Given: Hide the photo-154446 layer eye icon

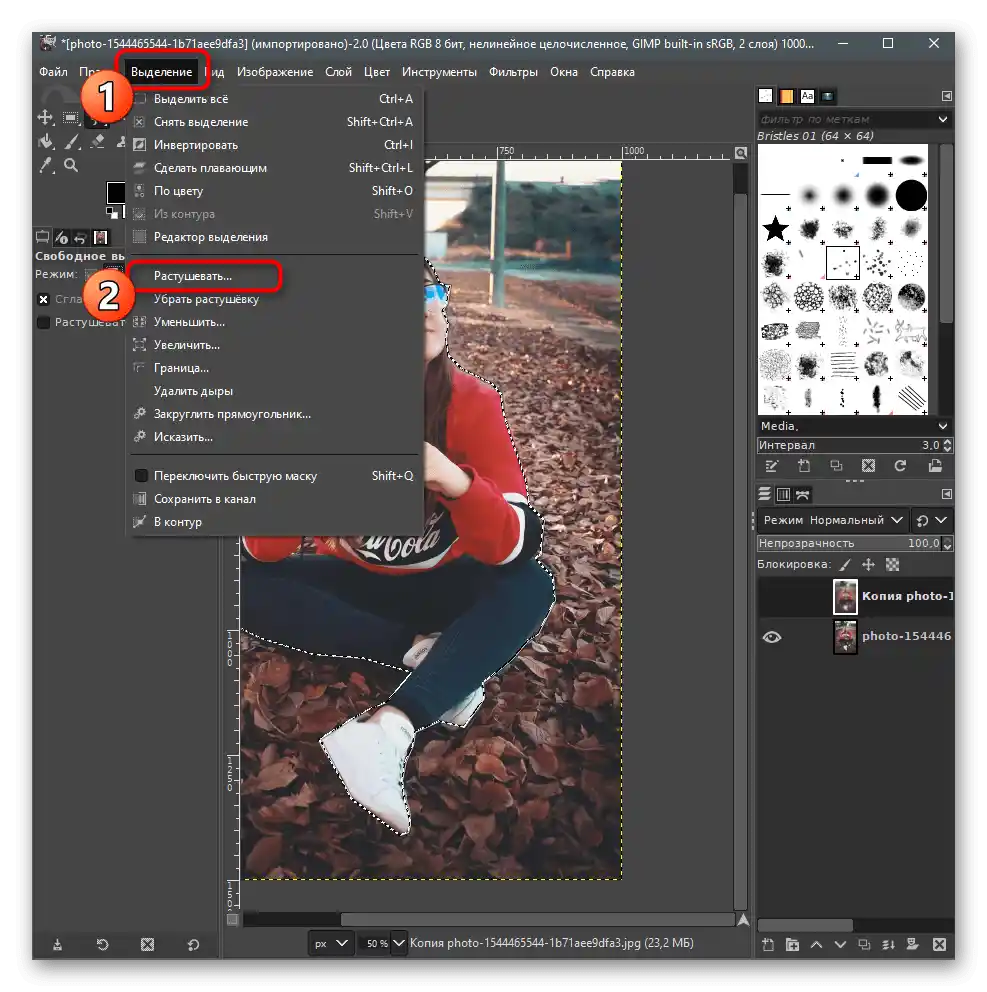Looking at the screenshot, I should (x=772, y=637).
